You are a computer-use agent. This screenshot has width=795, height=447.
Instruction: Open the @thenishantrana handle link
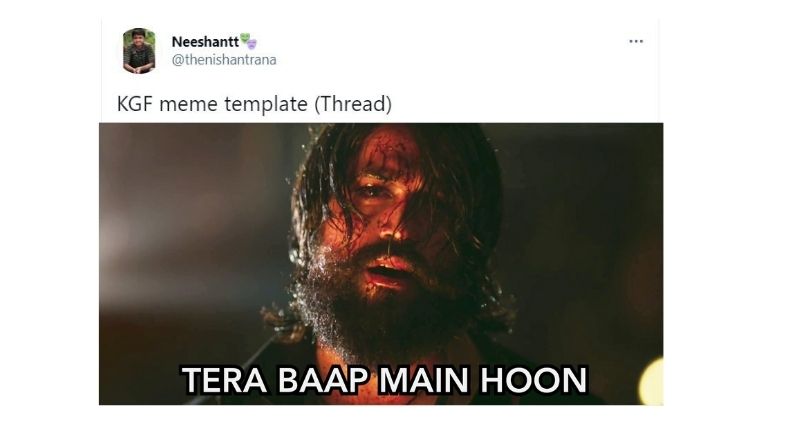coord(224,60)
